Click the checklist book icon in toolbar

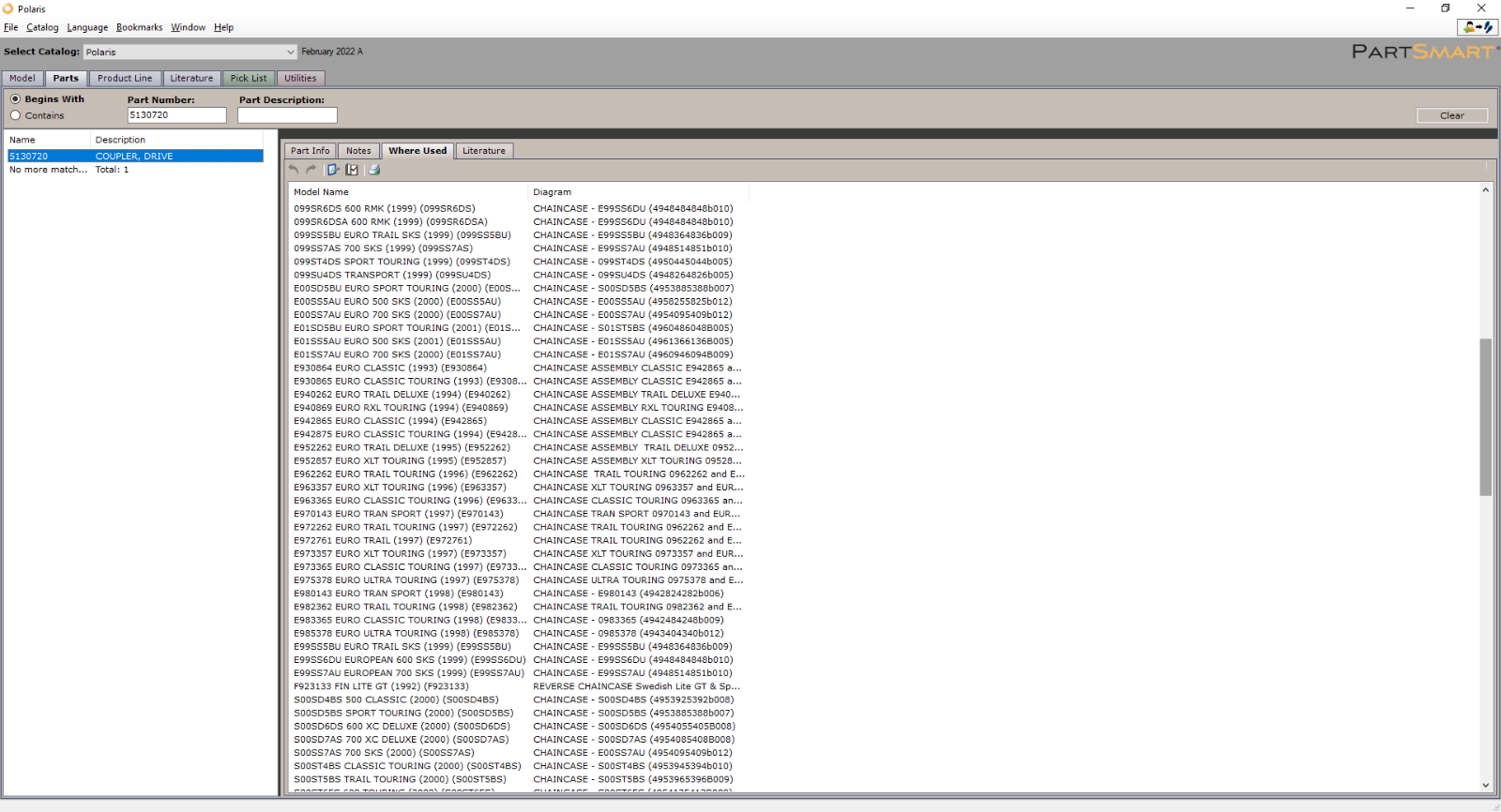coord(352,170)
